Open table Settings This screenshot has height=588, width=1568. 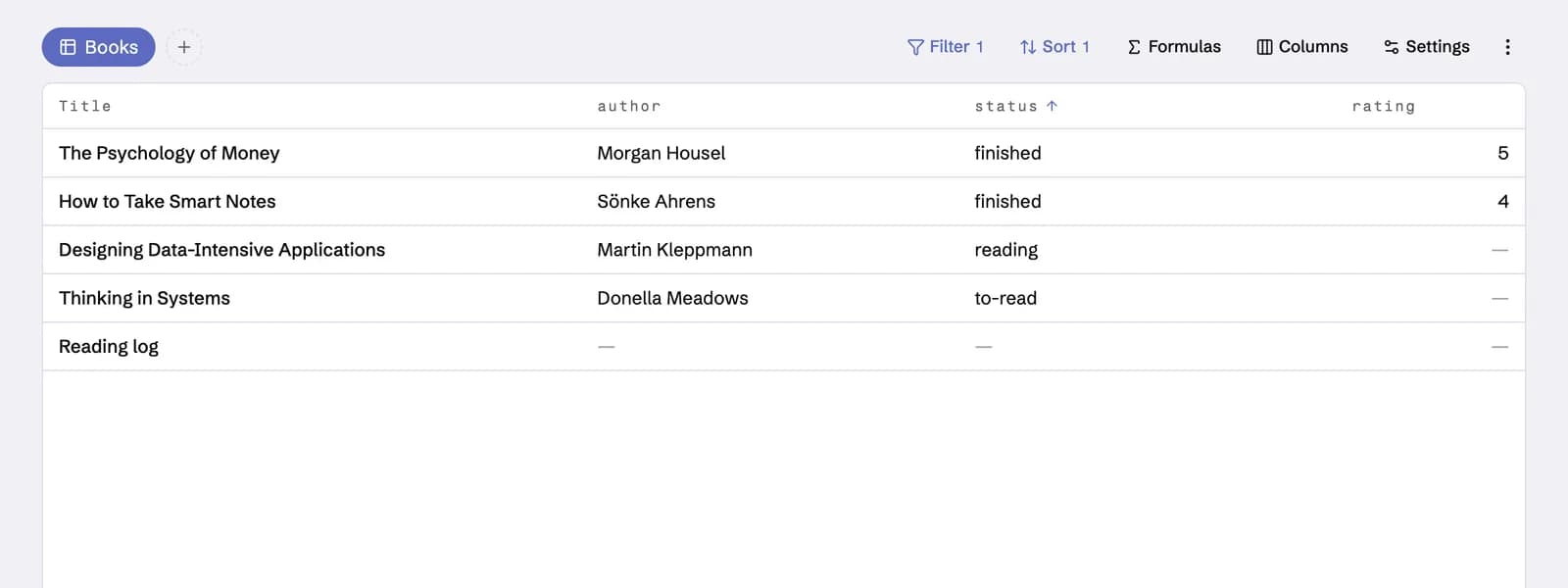coord(1427,47)
